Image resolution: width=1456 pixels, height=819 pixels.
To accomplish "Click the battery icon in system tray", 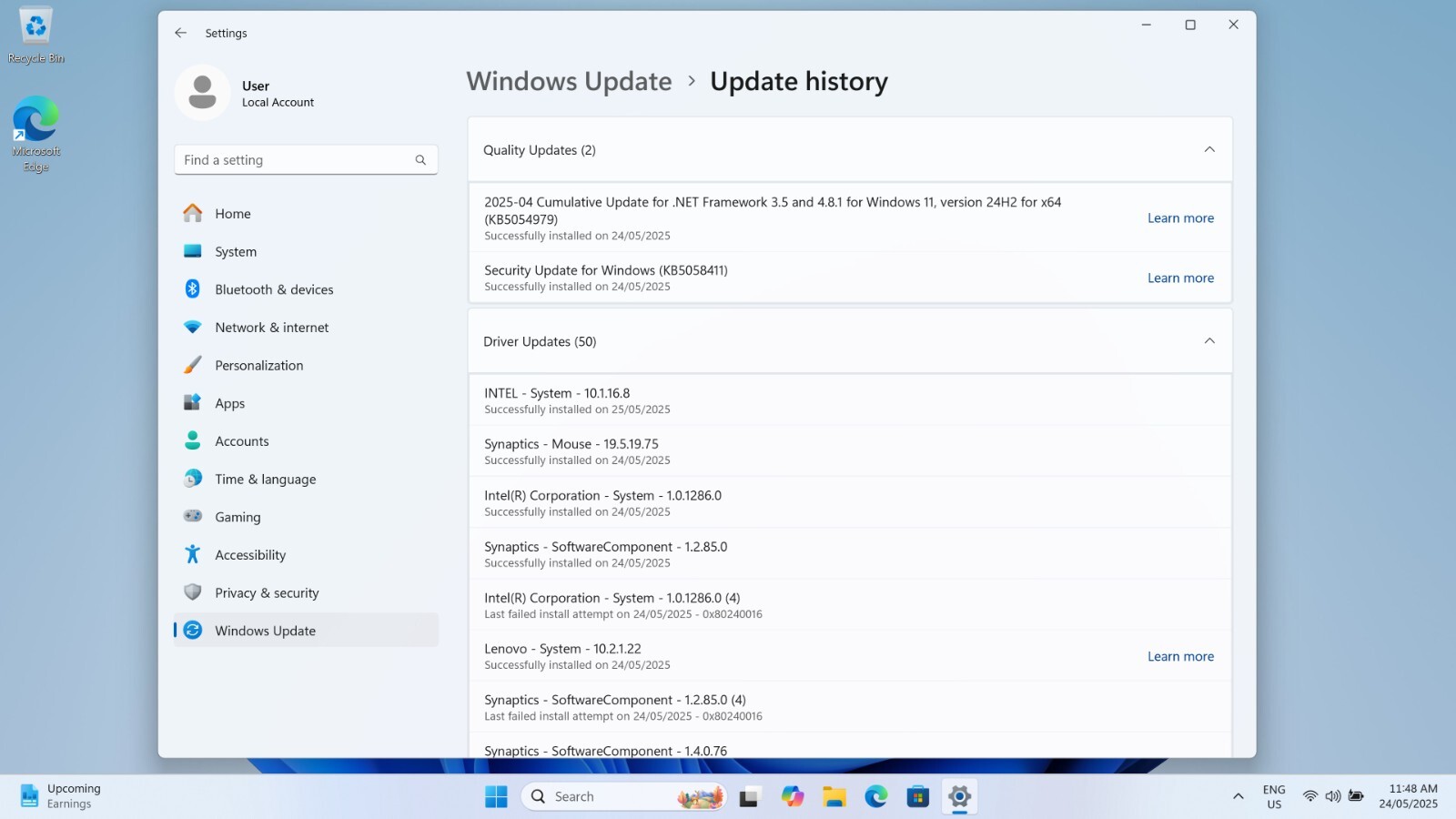I will tap(1356, 796).
